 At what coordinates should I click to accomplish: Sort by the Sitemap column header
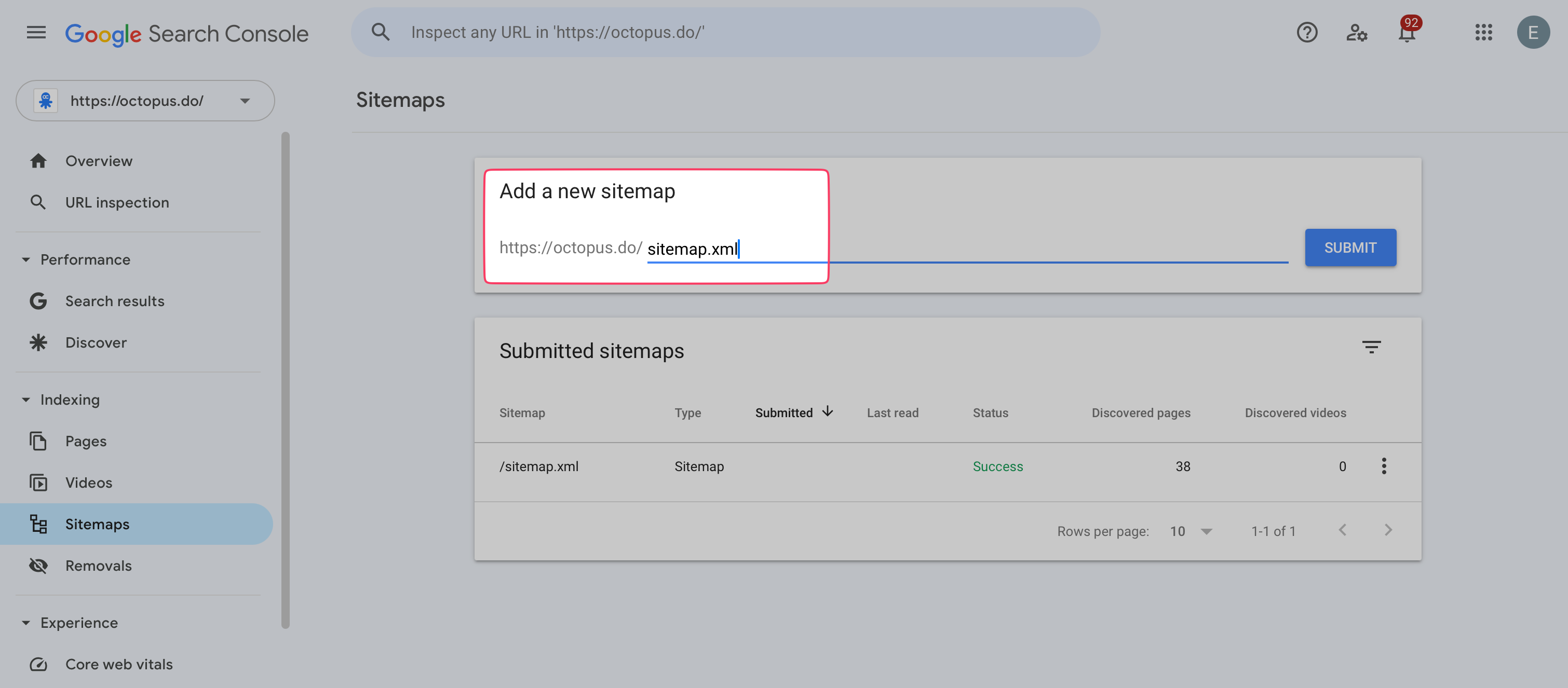tap(522, 412)
